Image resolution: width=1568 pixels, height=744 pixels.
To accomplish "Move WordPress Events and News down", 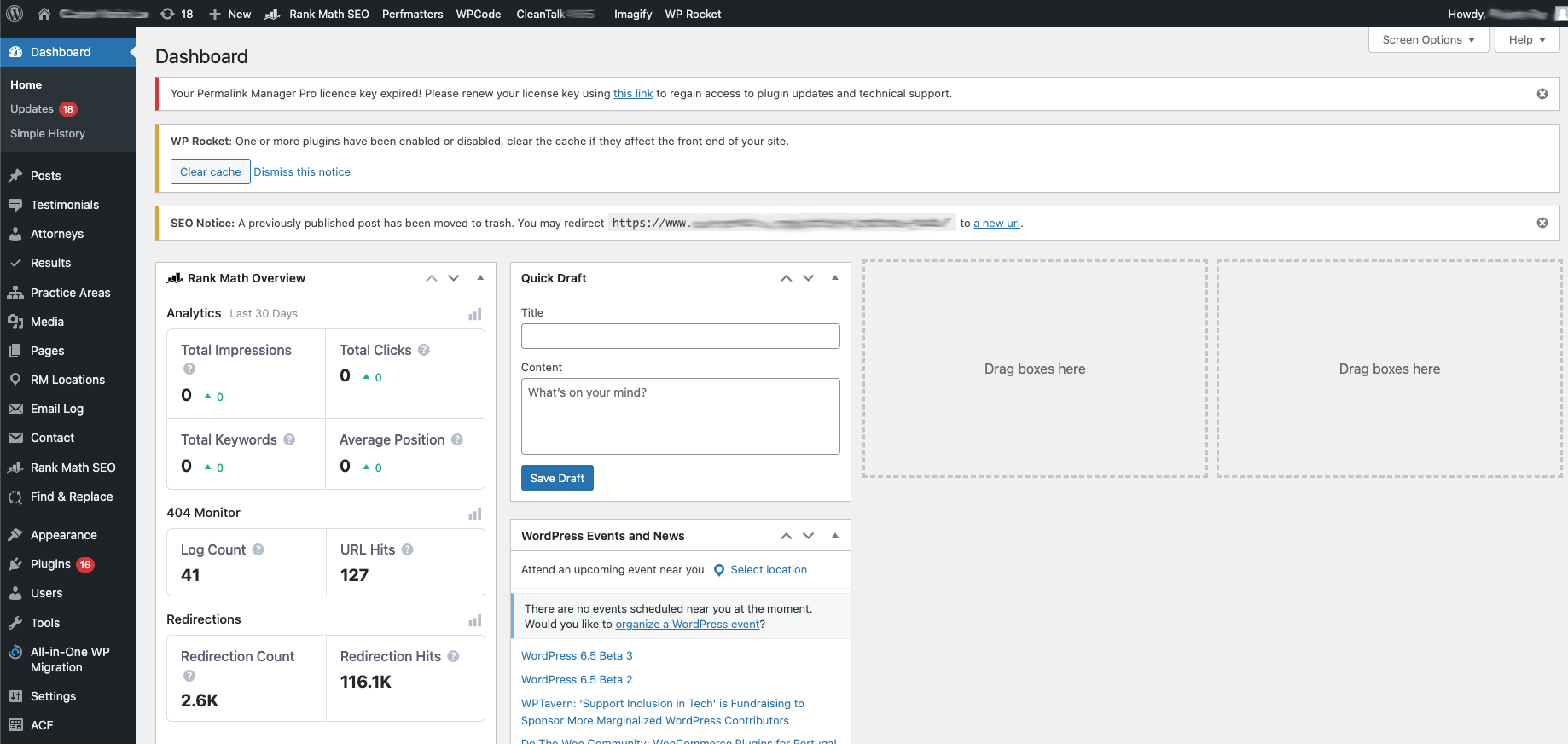I will (809, 536).
